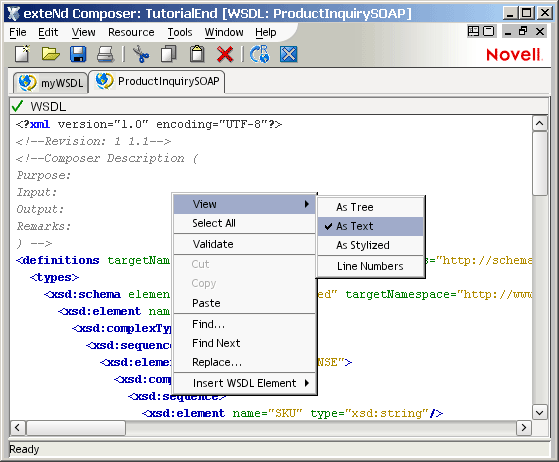The width and height of the screenshot is (559, 462).
Task: Click the horizontal scrollbar thumb
Action: [76, 427]
